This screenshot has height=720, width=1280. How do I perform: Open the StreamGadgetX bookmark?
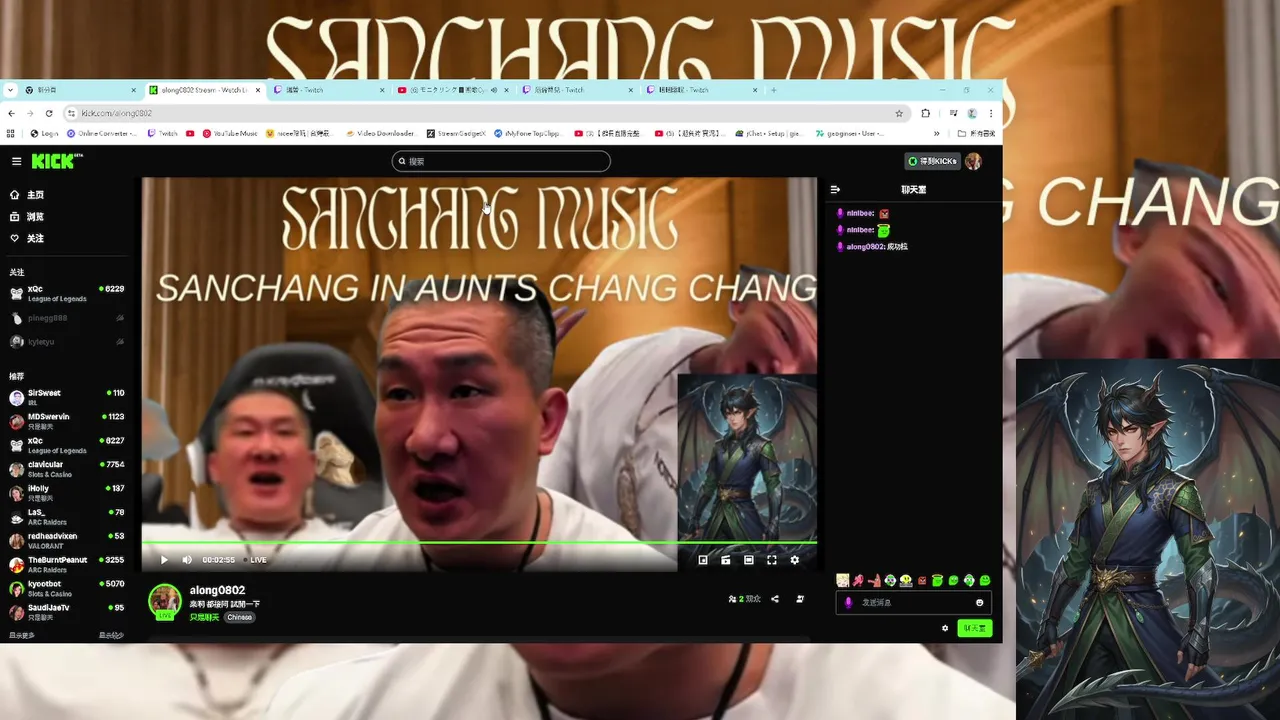click(456, 133)
